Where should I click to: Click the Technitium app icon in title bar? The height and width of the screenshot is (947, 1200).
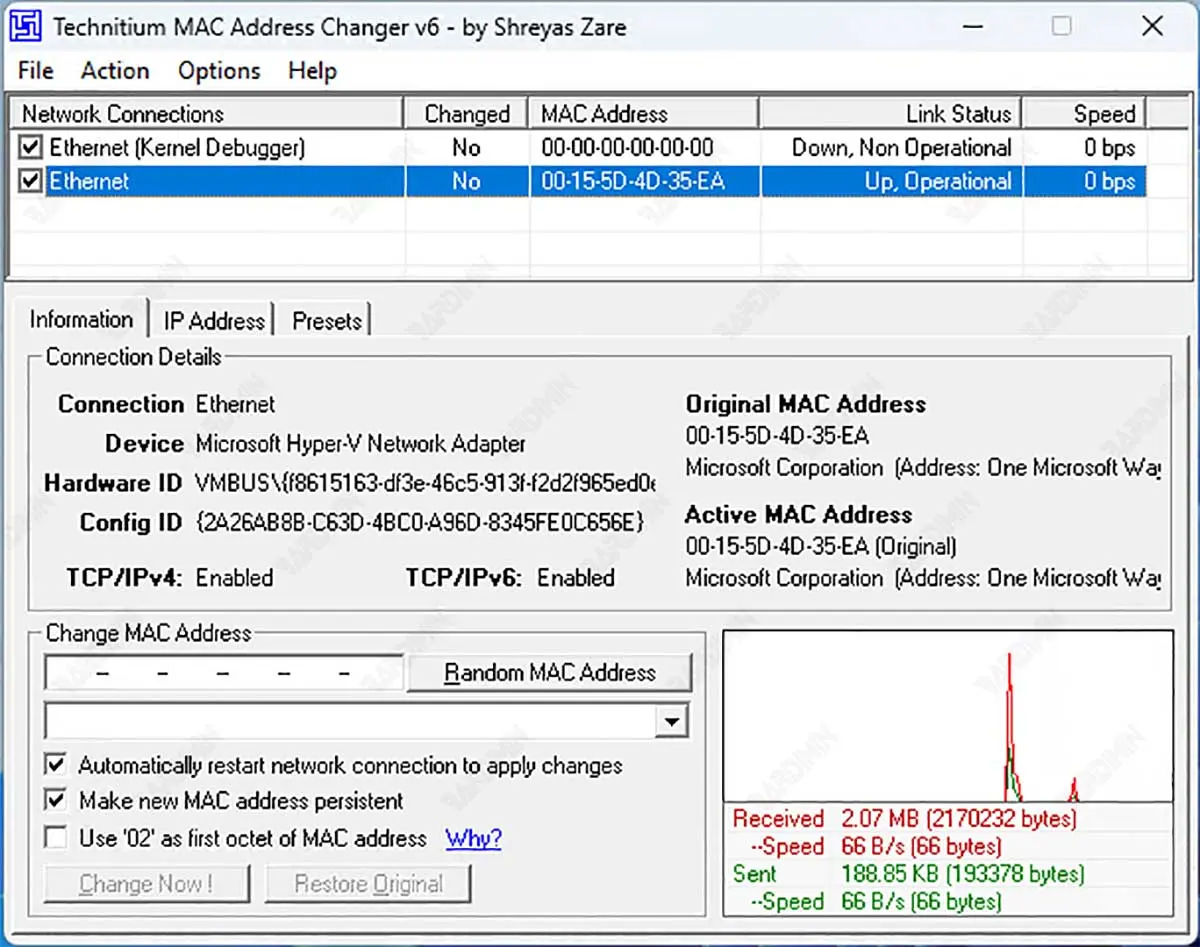pos(26,26)
